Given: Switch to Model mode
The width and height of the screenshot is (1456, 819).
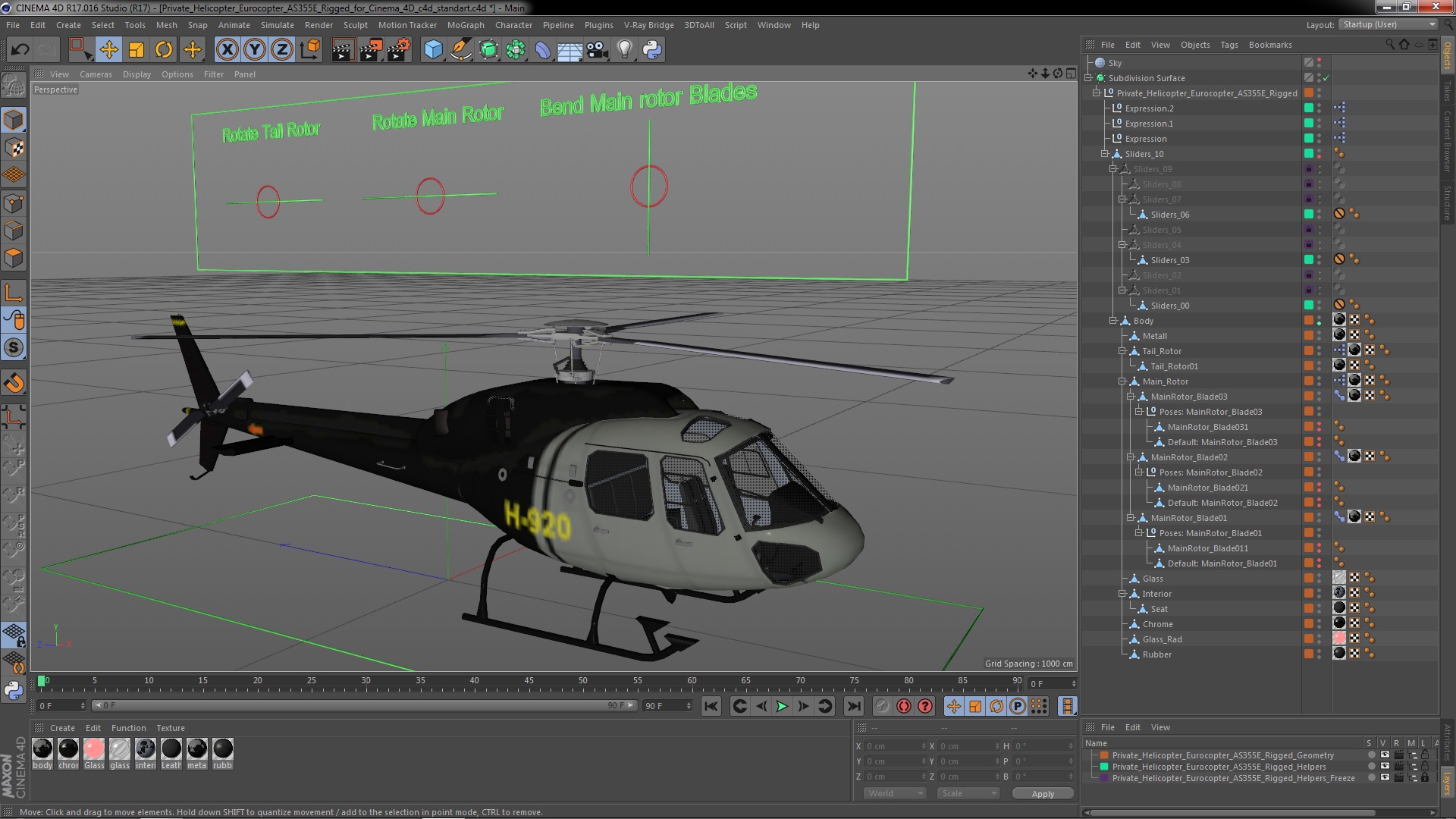Looking at the screenshot, I should (x=14, y=120).
